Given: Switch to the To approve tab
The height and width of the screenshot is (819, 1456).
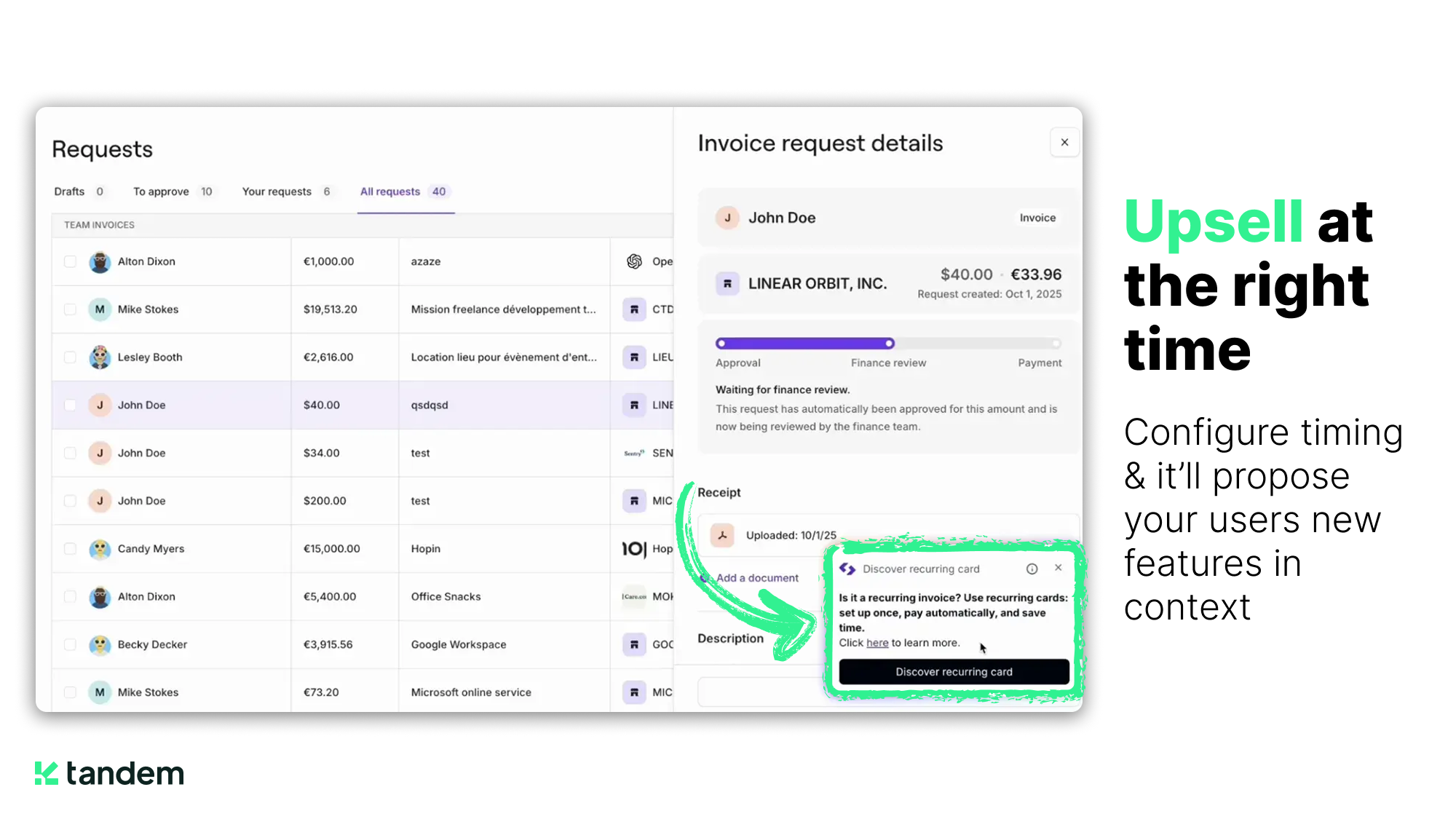Looking at the screenshot, I should (161, 191).
